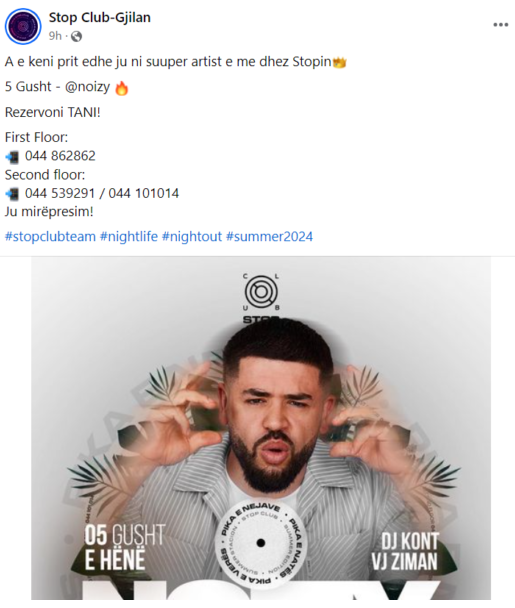Click the Stop Club-Gjilan profile picture
The height and width of the screenshot is (608, 515).
click(23, 26)
